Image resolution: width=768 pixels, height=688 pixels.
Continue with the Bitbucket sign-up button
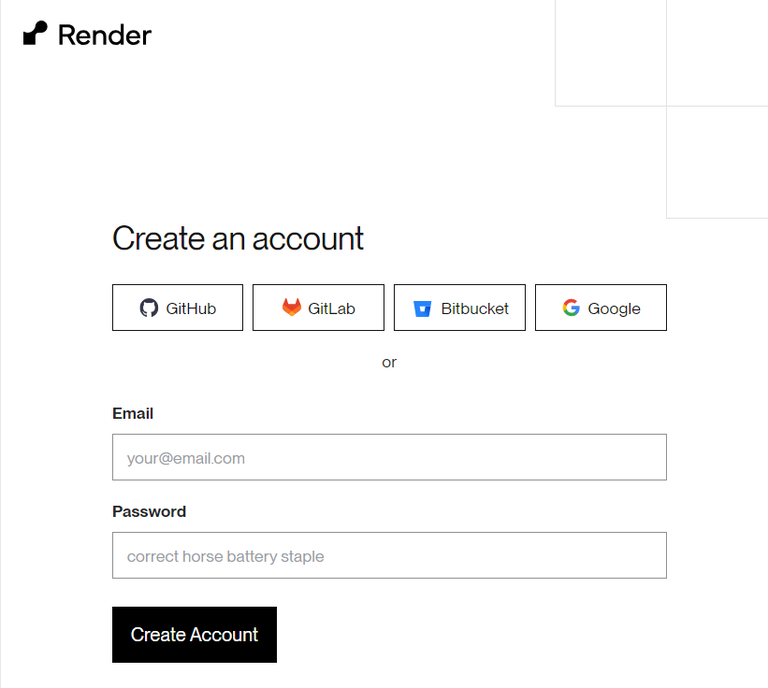460,308
